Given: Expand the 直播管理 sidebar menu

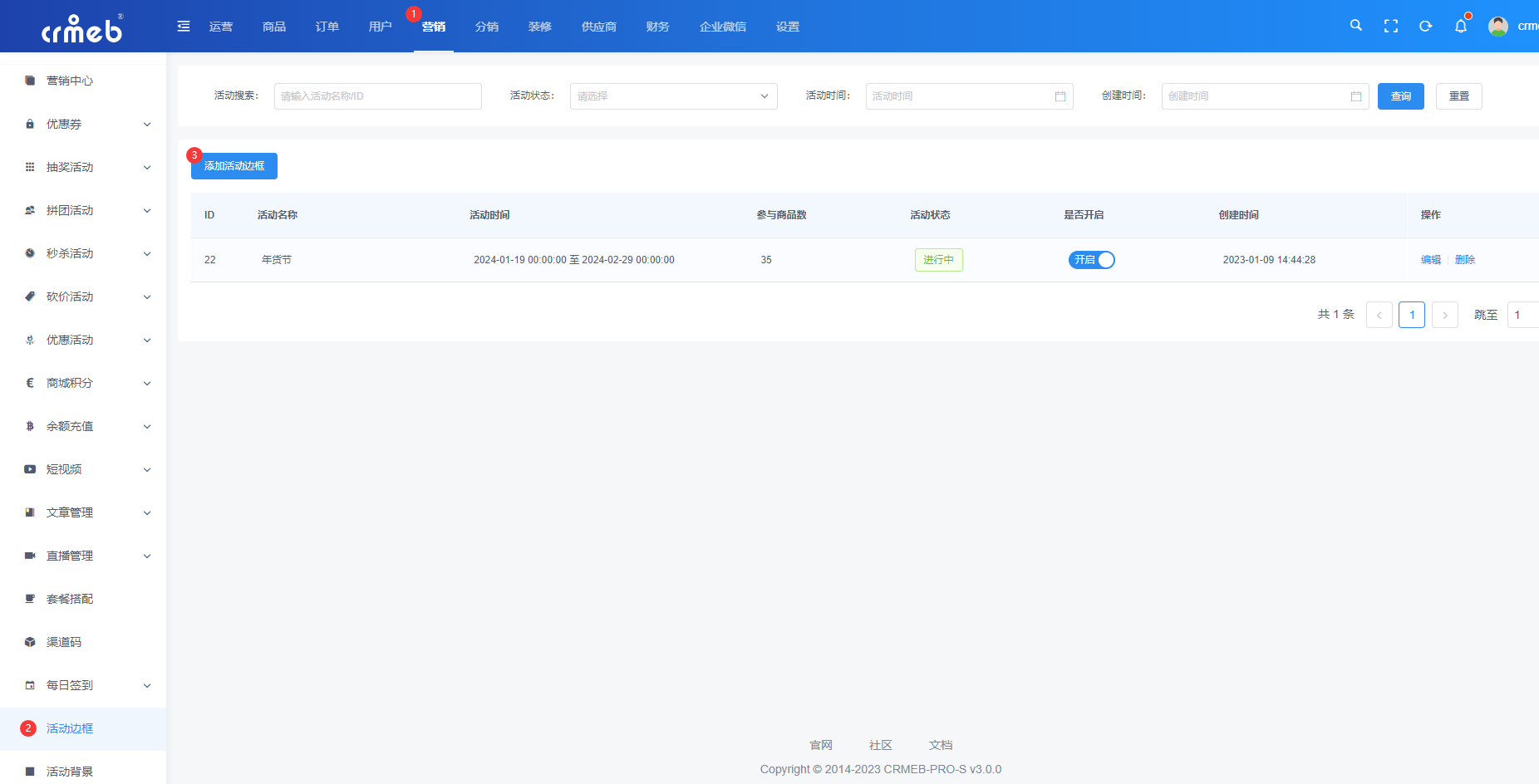Looking at the screenshot, I should tap(83, 556).
